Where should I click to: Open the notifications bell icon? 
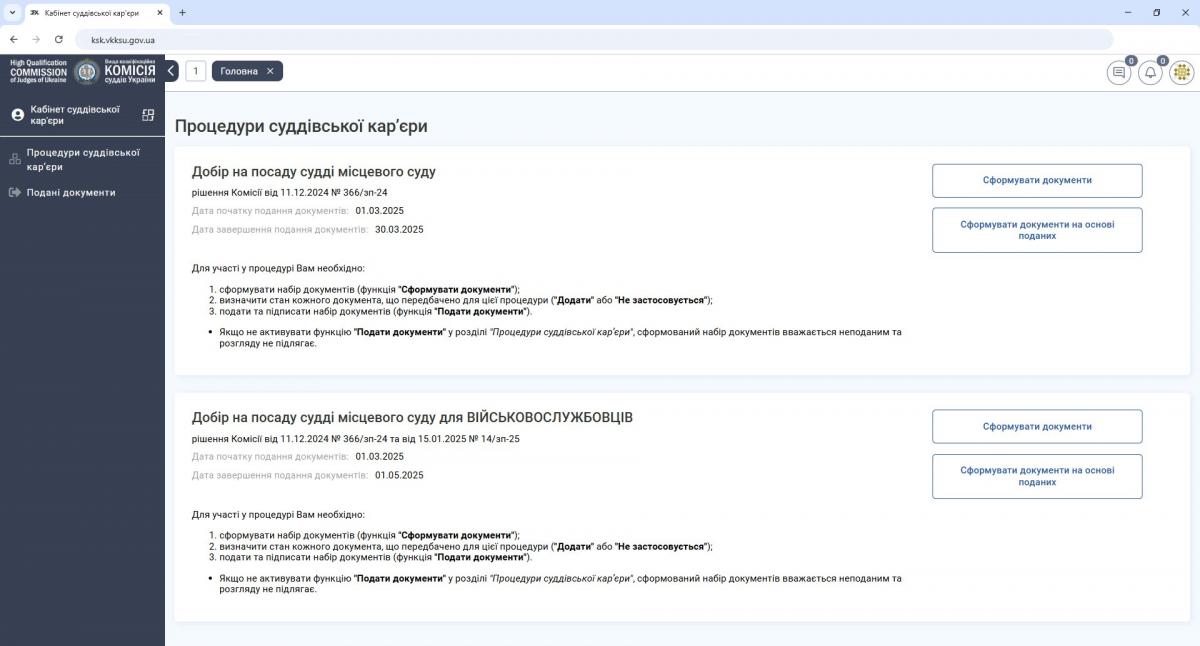point(1150,73)
